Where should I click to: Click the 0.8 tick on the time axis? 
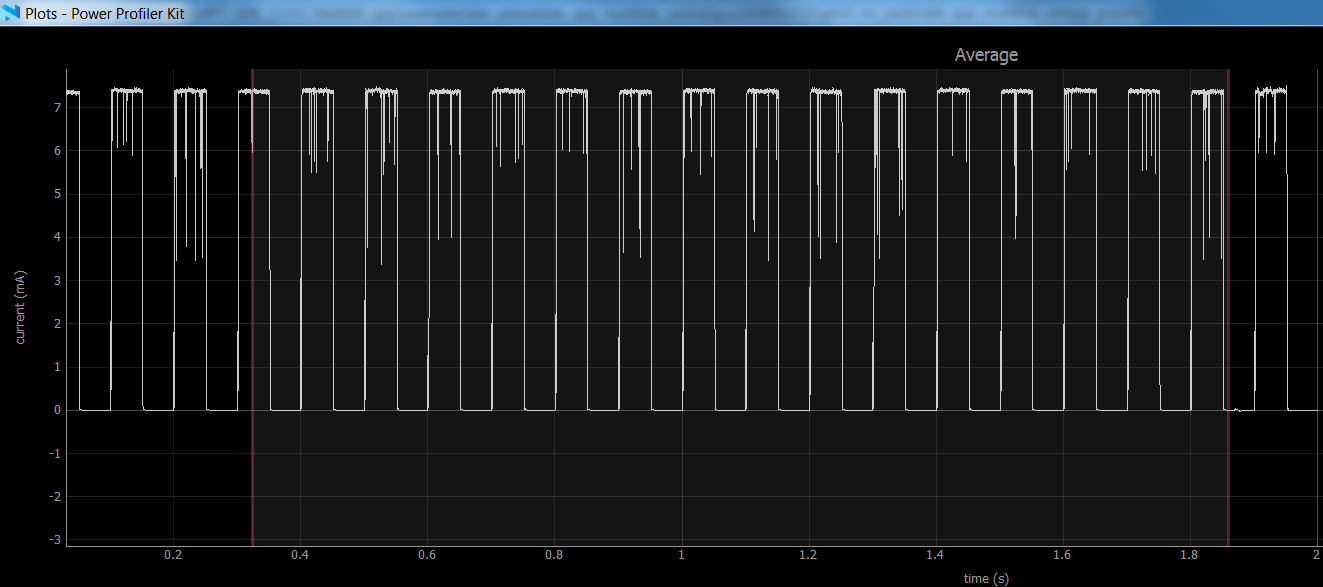[x=554, y=555]
